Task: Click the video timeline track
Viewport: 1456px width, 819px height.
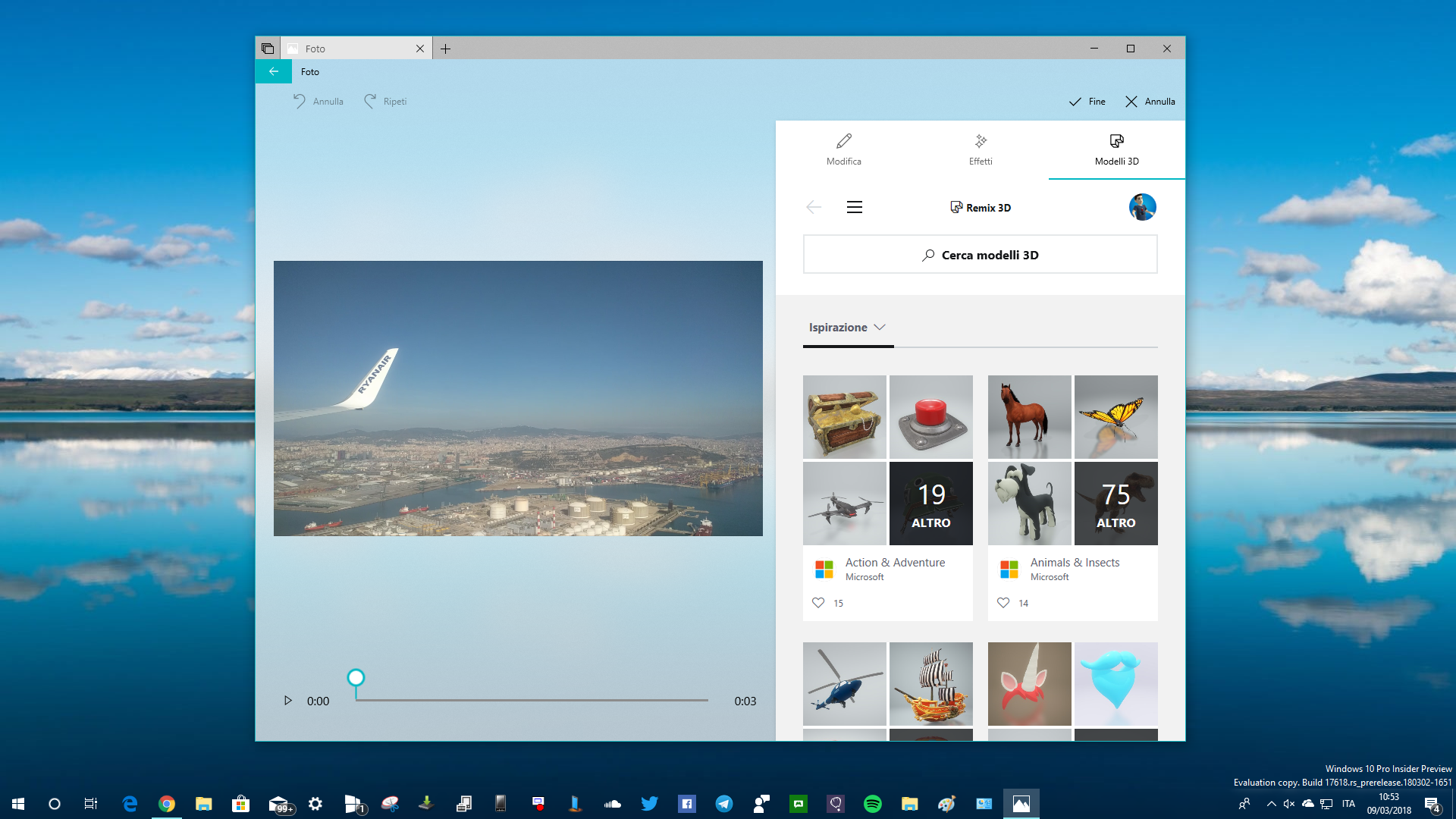Action: click(532, 700)
